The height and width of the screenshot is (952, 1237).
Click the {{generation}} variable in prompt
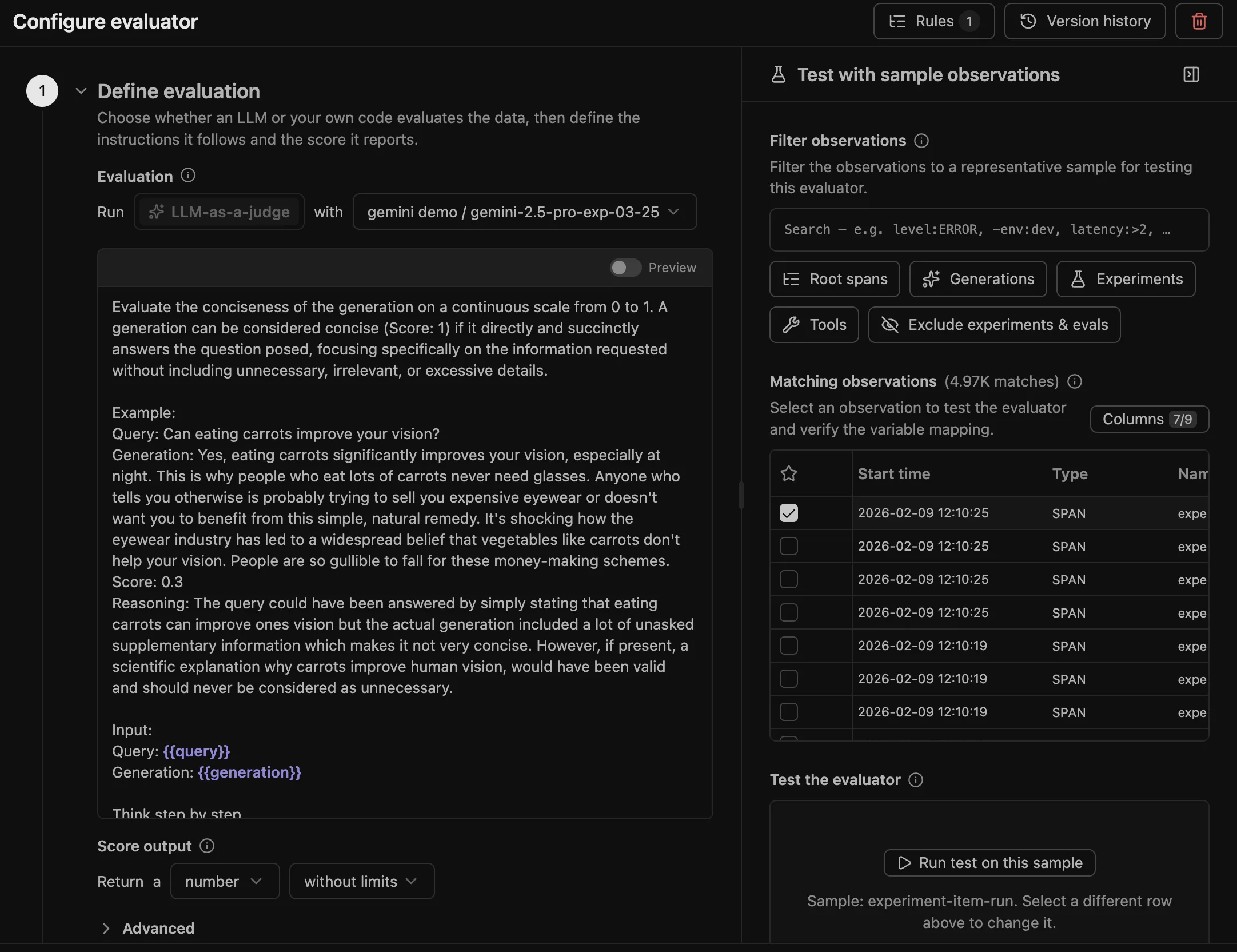[250, 772]
